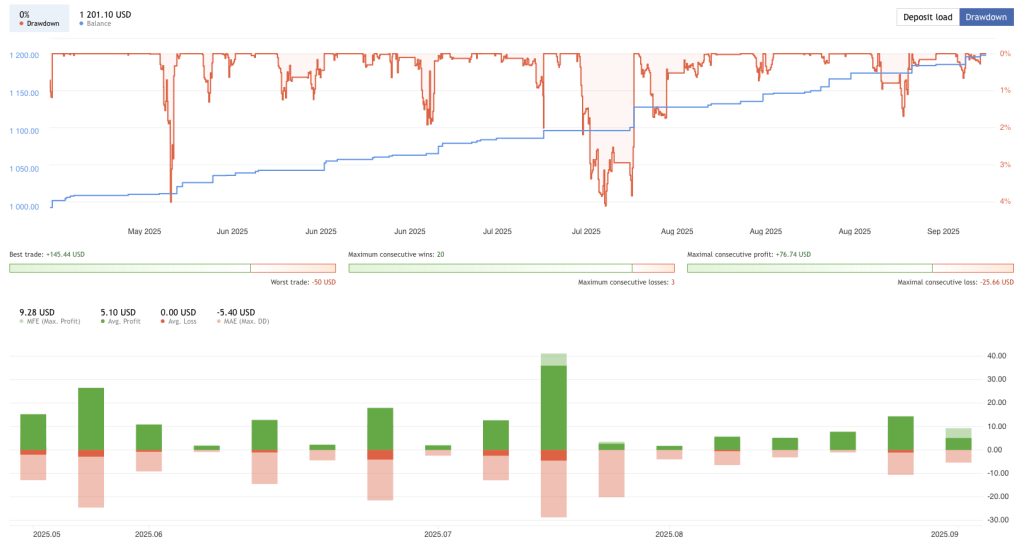
Task: Click the red Worst trade bar segment
Action: coord(293,267)
